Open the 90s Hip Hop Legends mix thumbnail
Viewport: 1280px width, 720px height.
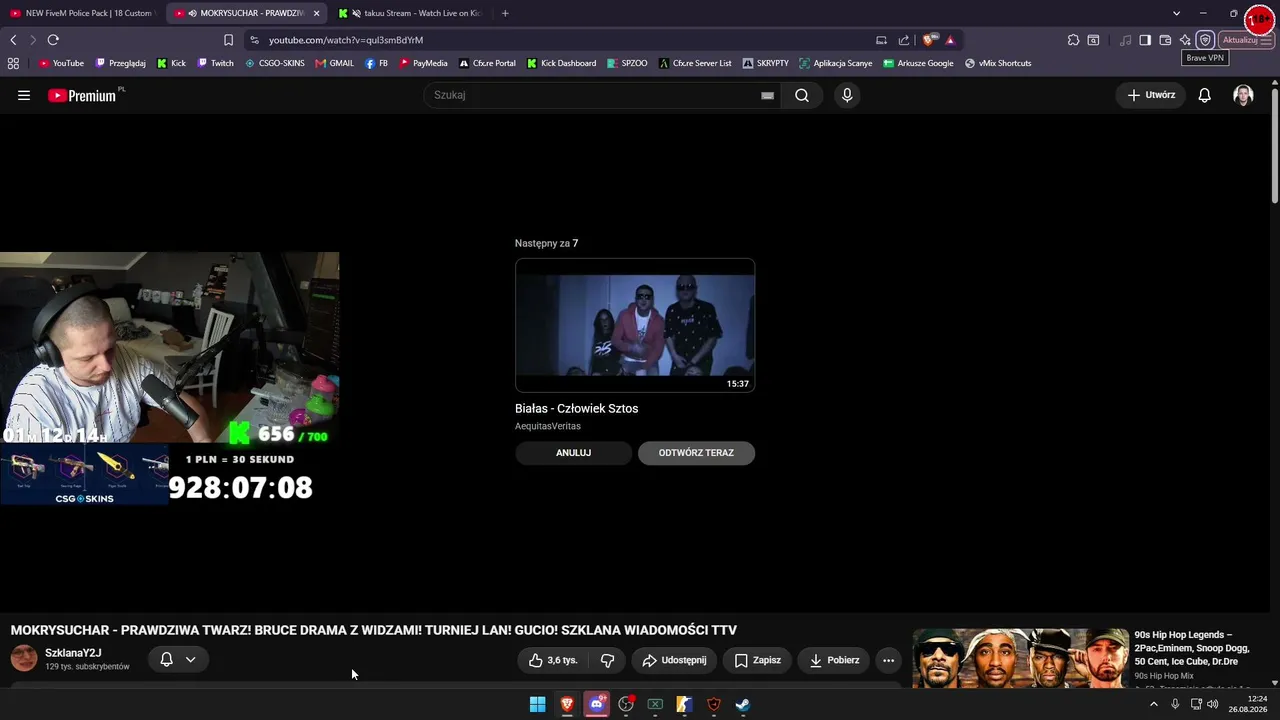tap(1020, 658)
